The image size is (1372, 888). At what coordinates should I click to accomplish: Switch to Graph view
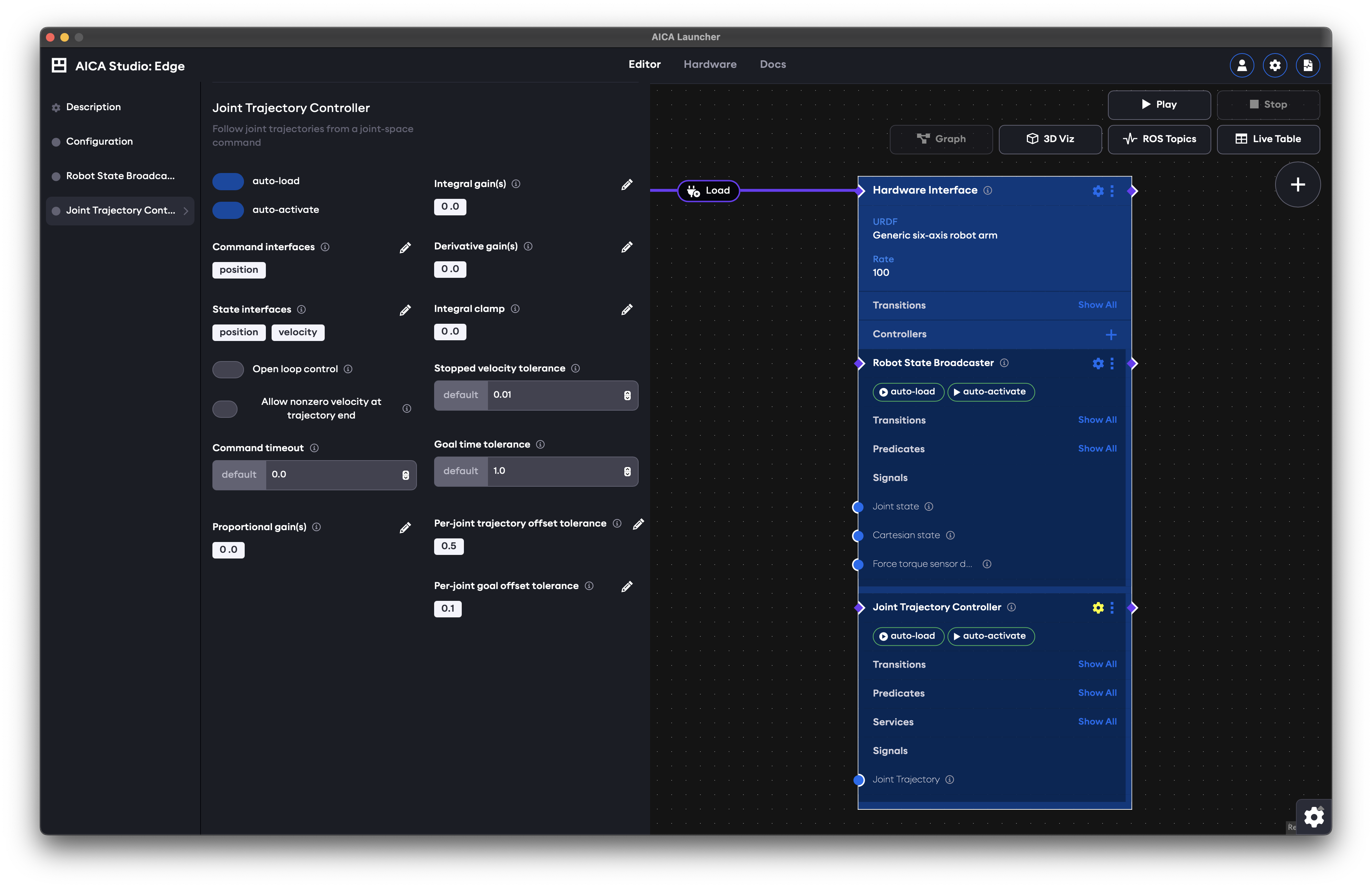click(940, 139)
